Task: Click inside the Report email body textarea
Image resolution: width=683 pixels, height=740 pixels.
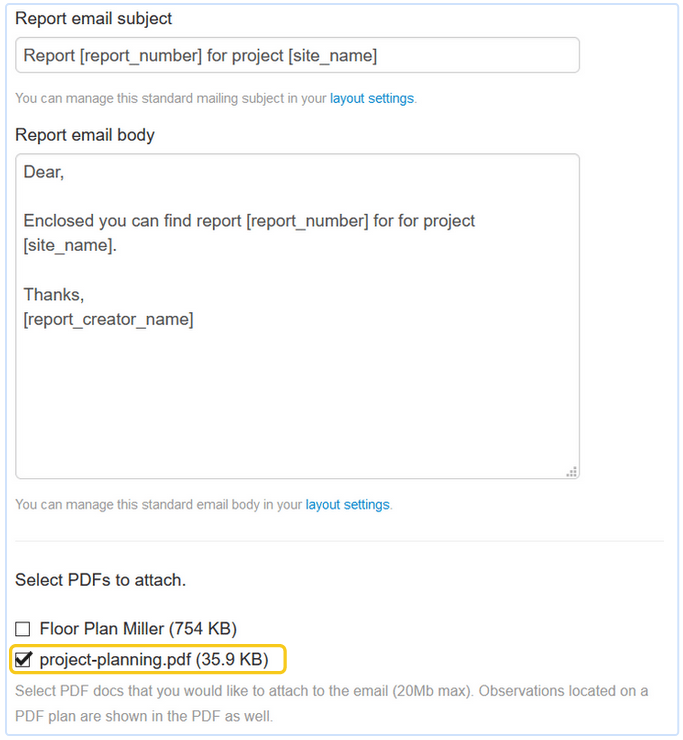Action: (x=297, y=400)
